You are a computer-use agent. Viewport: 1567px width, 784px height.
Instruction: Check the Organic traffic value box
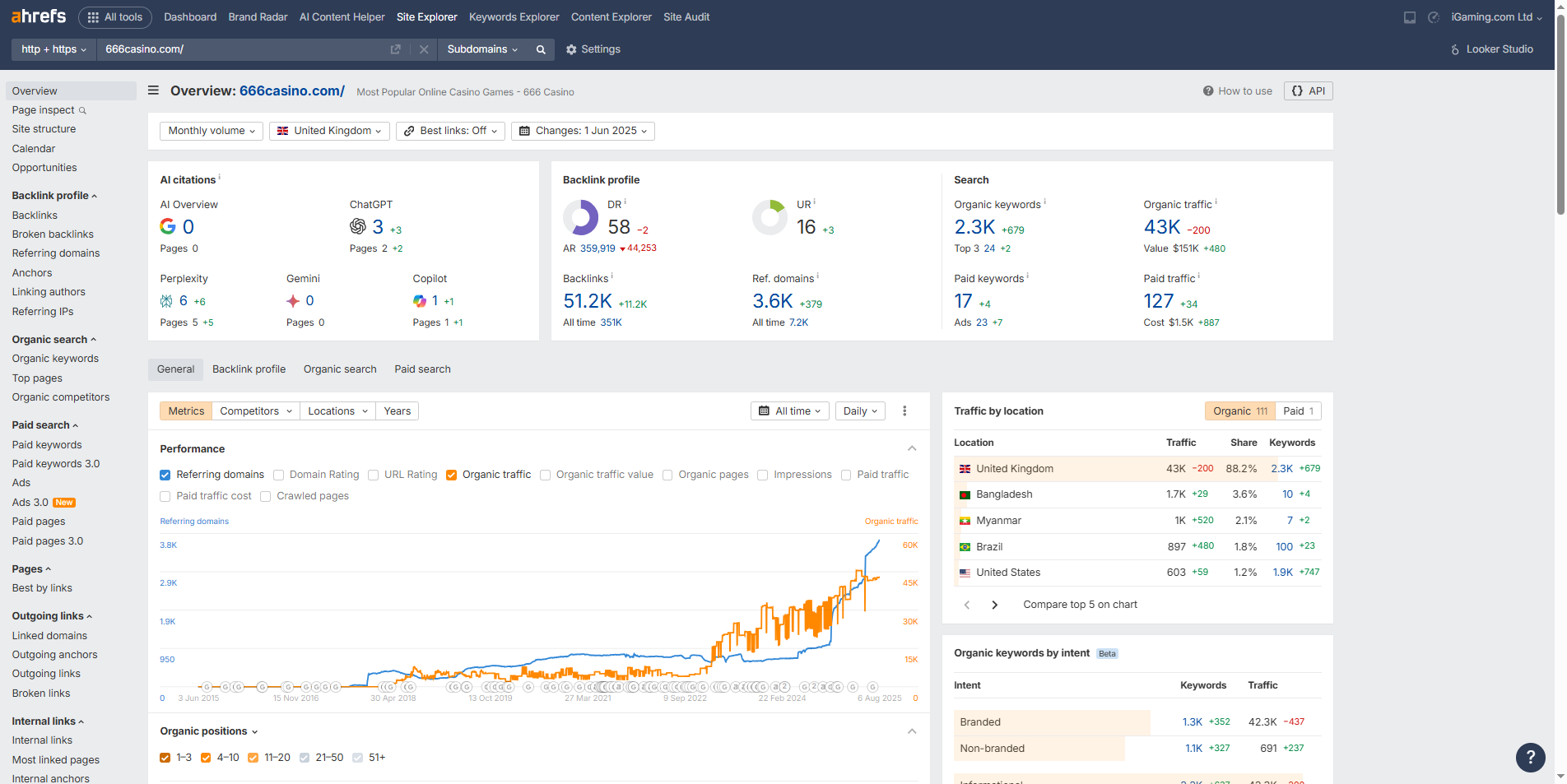pyautogui.click(x=545, y=475)
